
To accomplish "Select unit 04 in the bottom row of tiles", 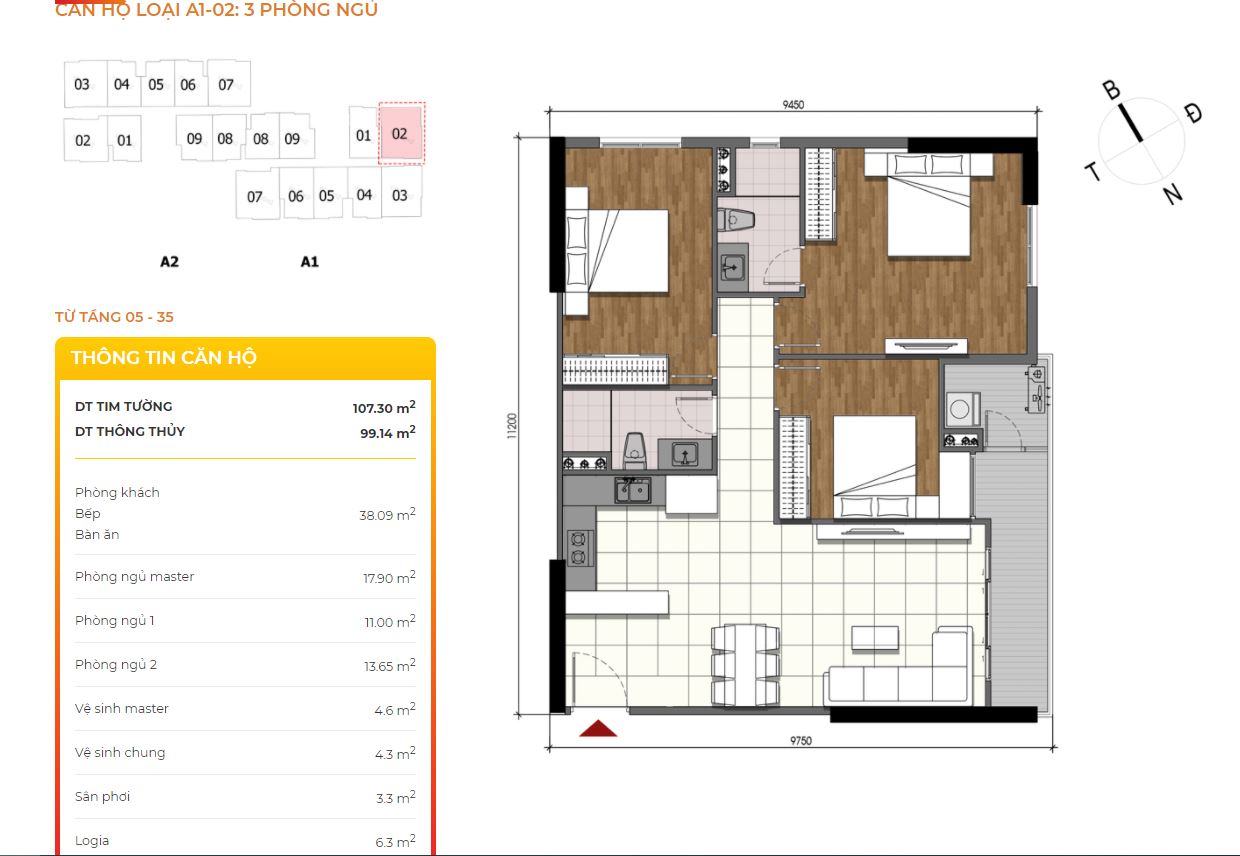I will 364,195.
